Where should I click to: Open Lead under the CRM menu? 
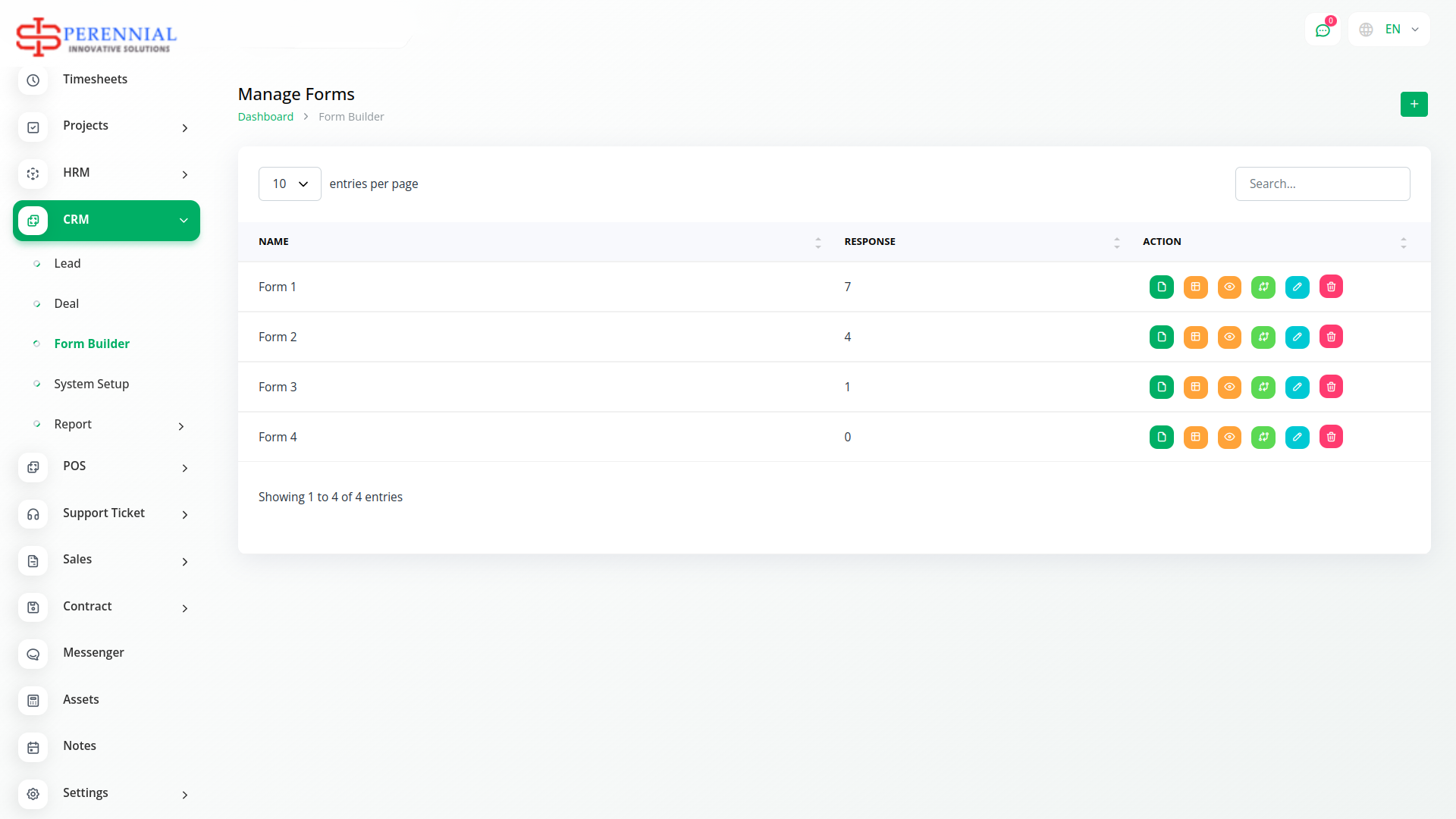pyautogui.click(x=67, y=263)
